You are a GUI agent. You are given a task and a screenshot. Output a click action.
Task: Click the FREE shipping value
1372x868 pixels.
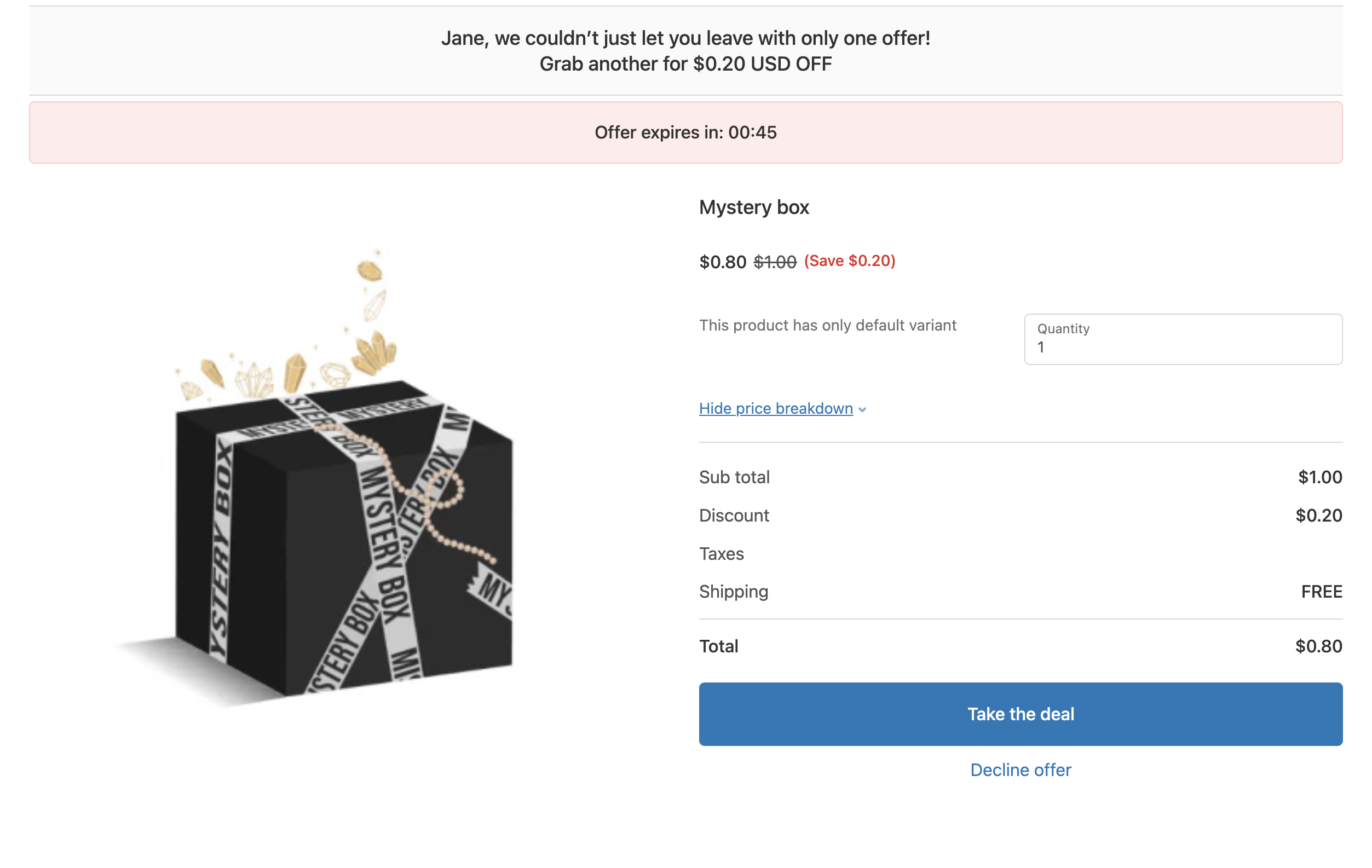(x=1321, y=592)
